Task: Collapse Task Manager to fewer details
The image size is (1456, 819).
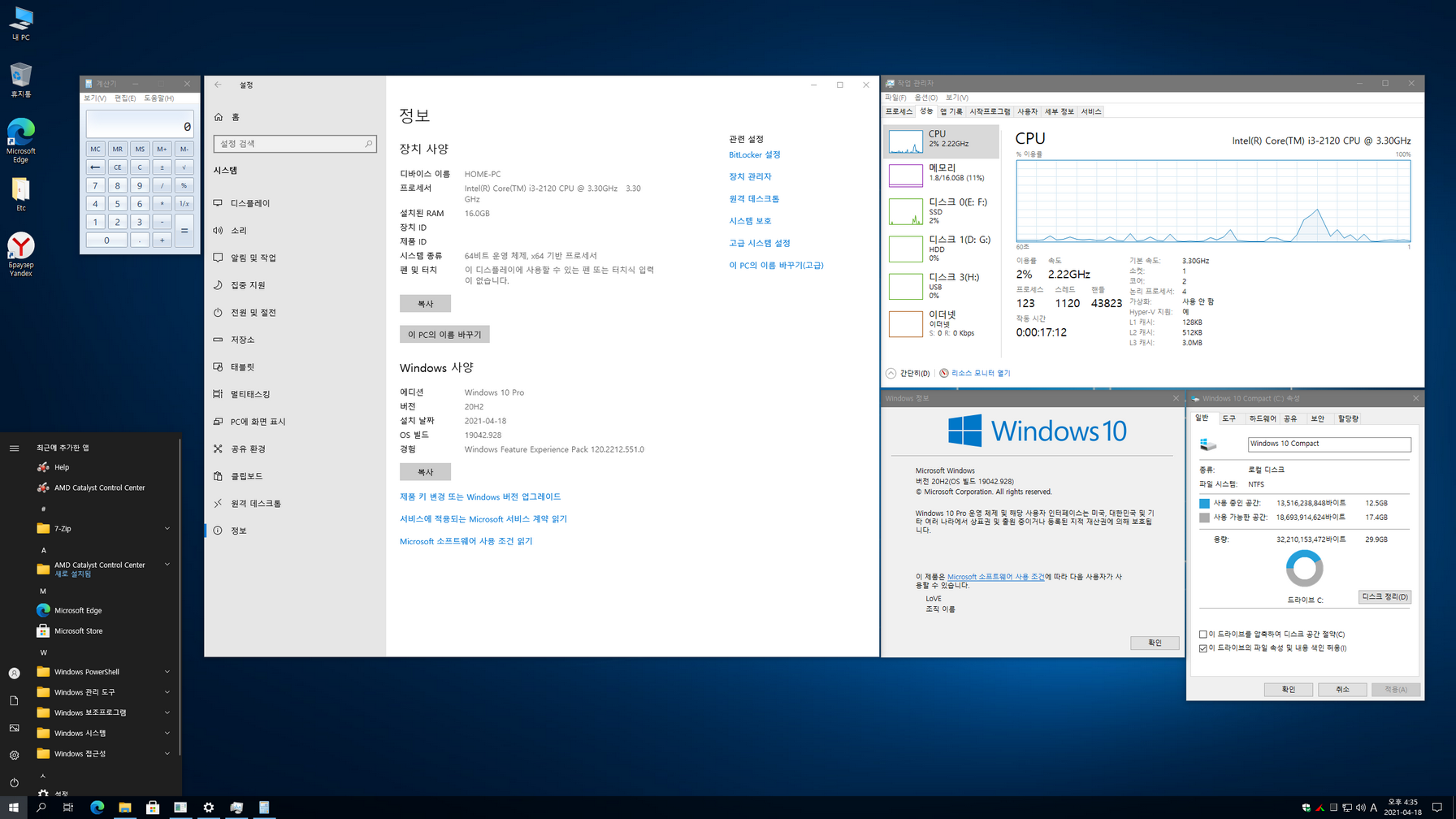Action: point(908,373)
